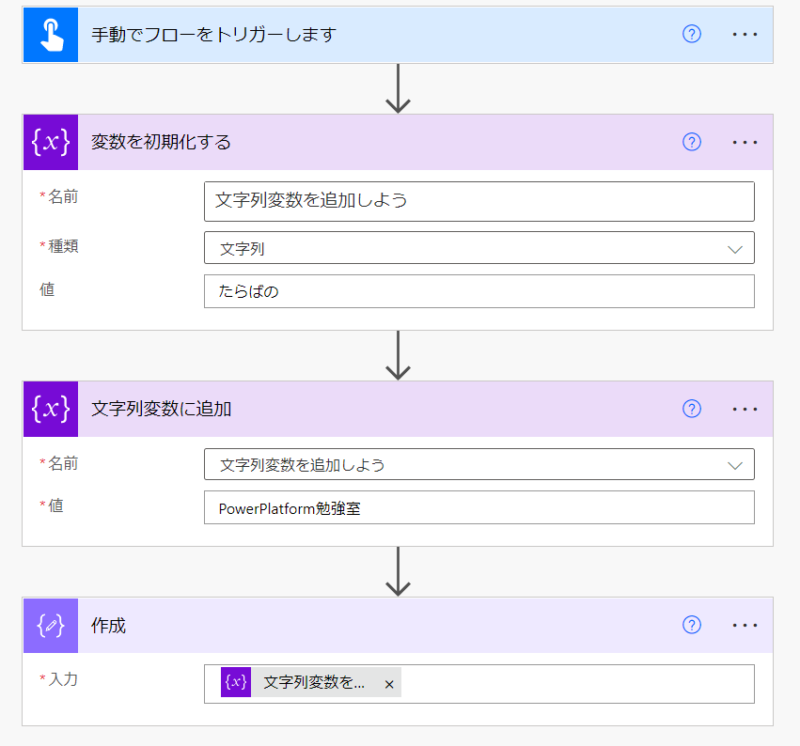Click the value field containing たらばの

(x=478, y=292)
